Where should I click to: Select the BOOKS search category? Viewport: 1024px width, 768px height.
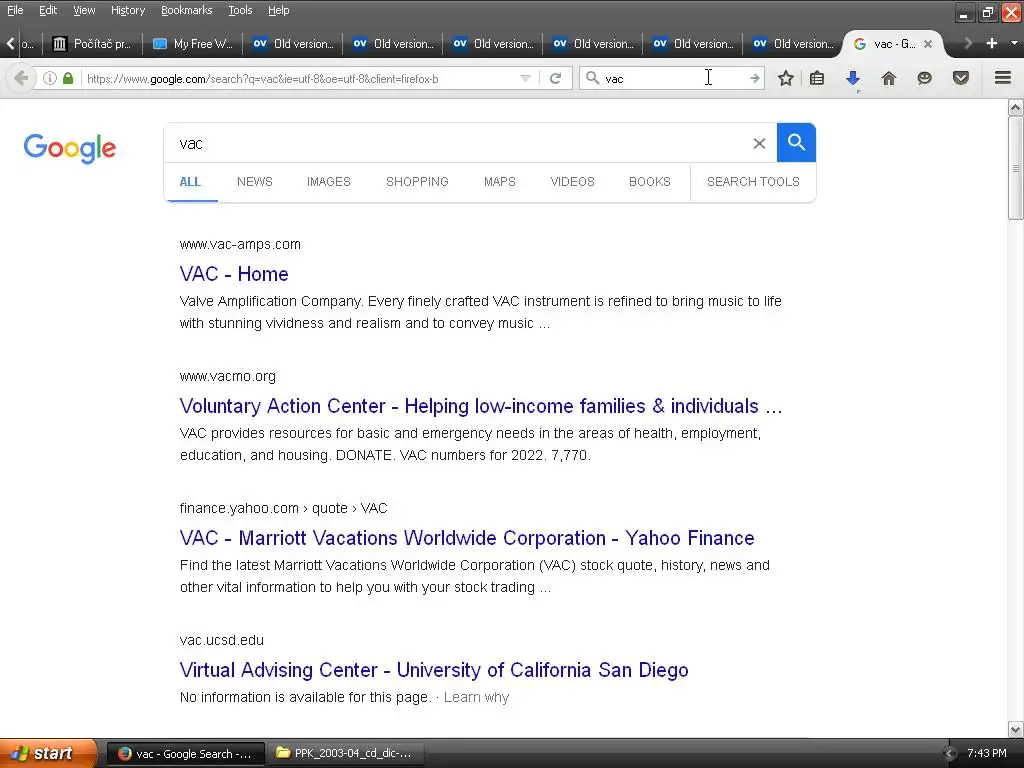click(650, 182)
